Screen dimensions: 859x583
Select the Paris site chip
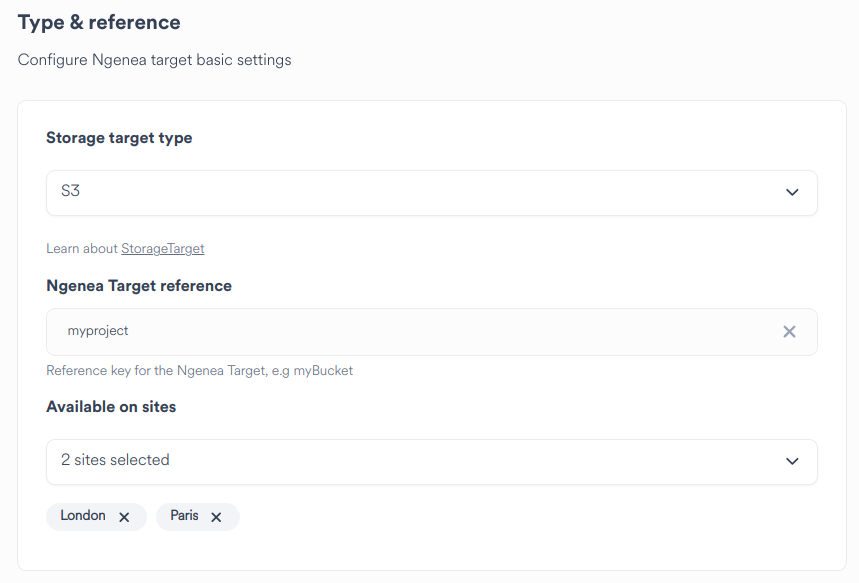(183, 517)
